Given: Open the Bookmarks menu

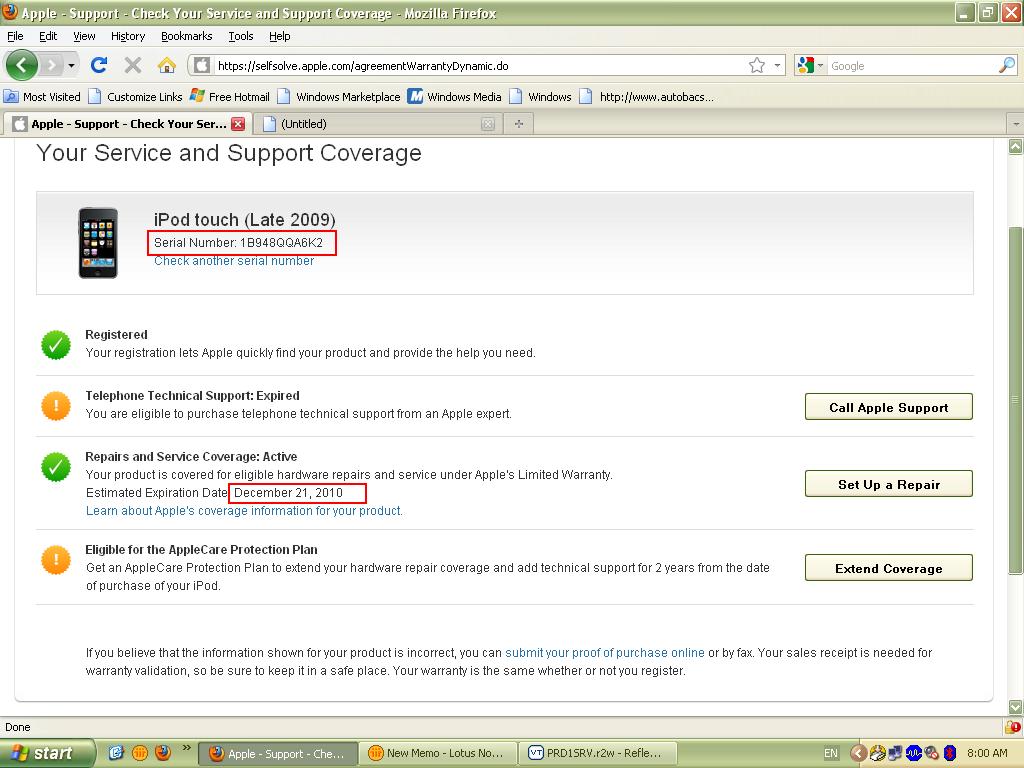Looking at the screenshot, I should (x=186, y=36).
